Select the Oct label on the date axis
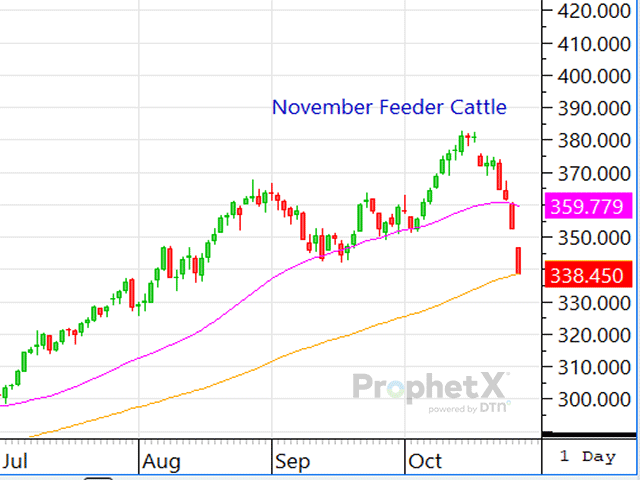Screen dimensions: 640x480 tap(425, 462)
